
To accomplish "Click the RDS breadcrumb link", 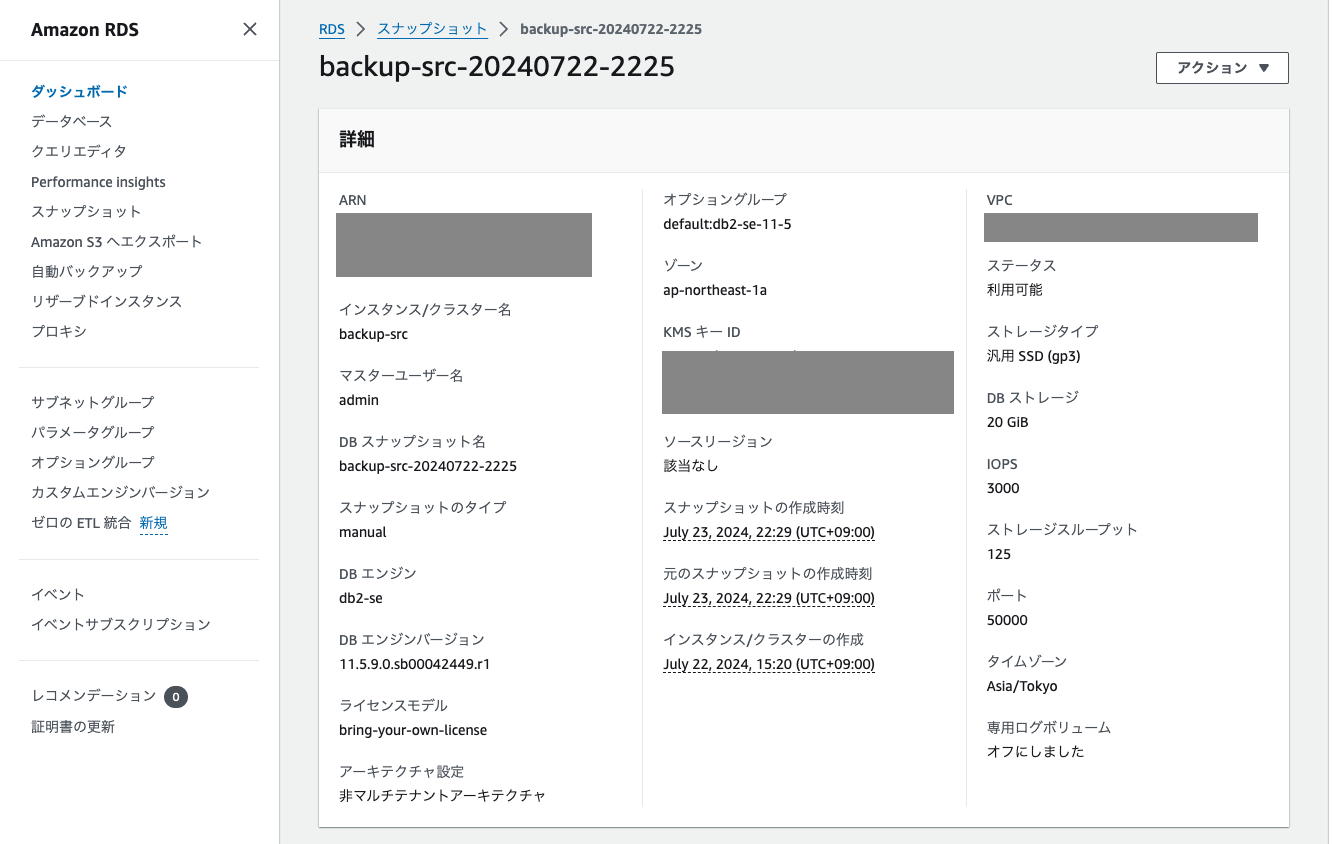I will coord(332,29).
